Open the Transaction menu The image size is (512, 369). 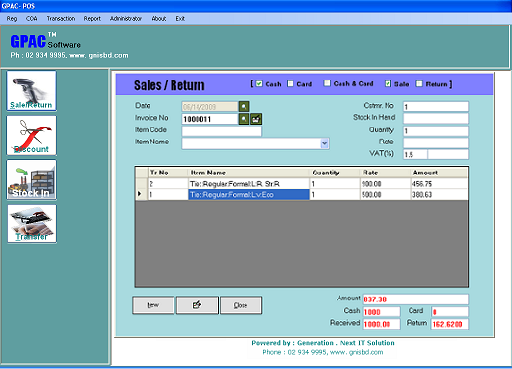tap(61, 19)
